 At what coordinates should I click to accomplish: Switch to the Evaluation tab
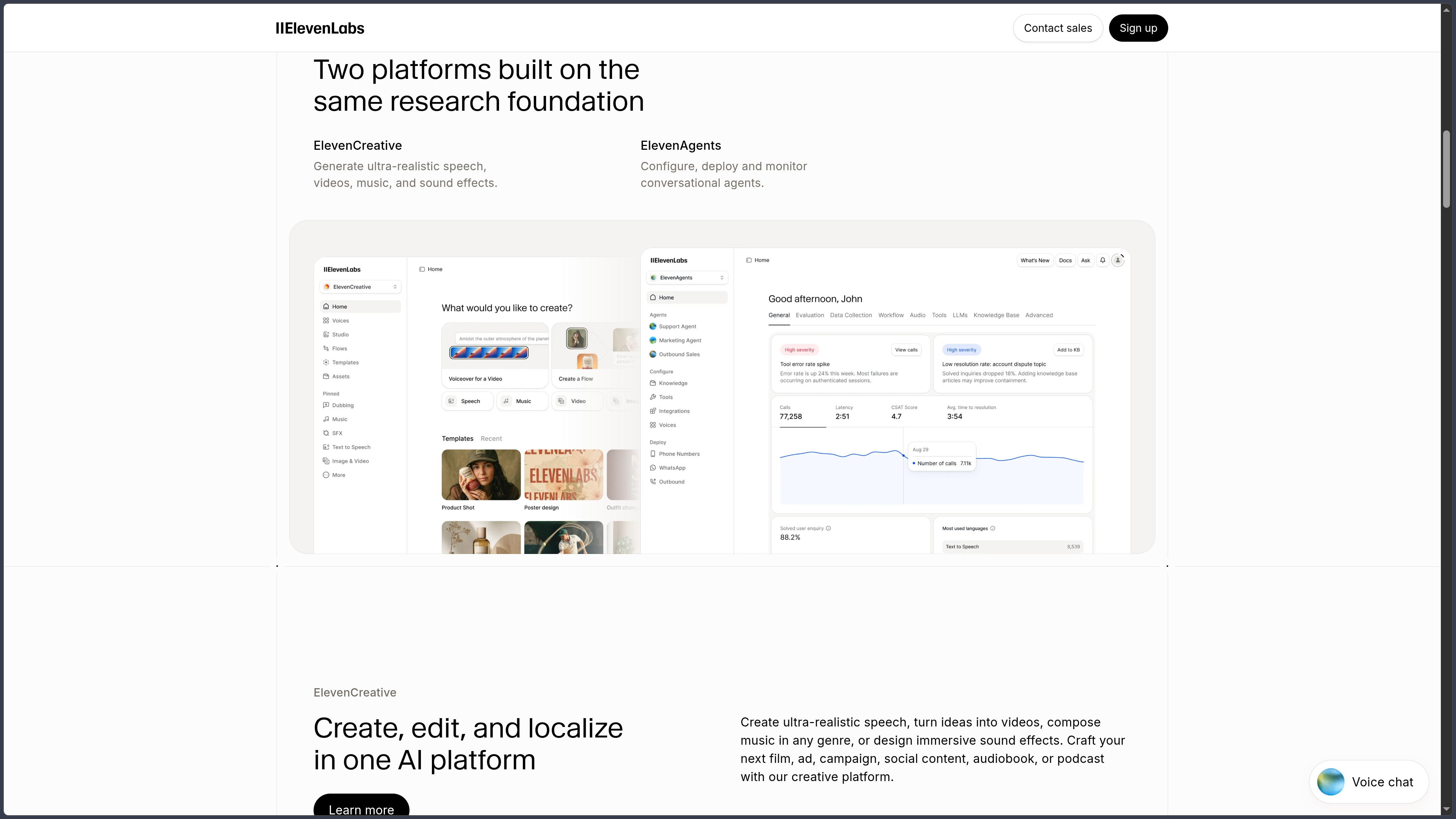810,315
